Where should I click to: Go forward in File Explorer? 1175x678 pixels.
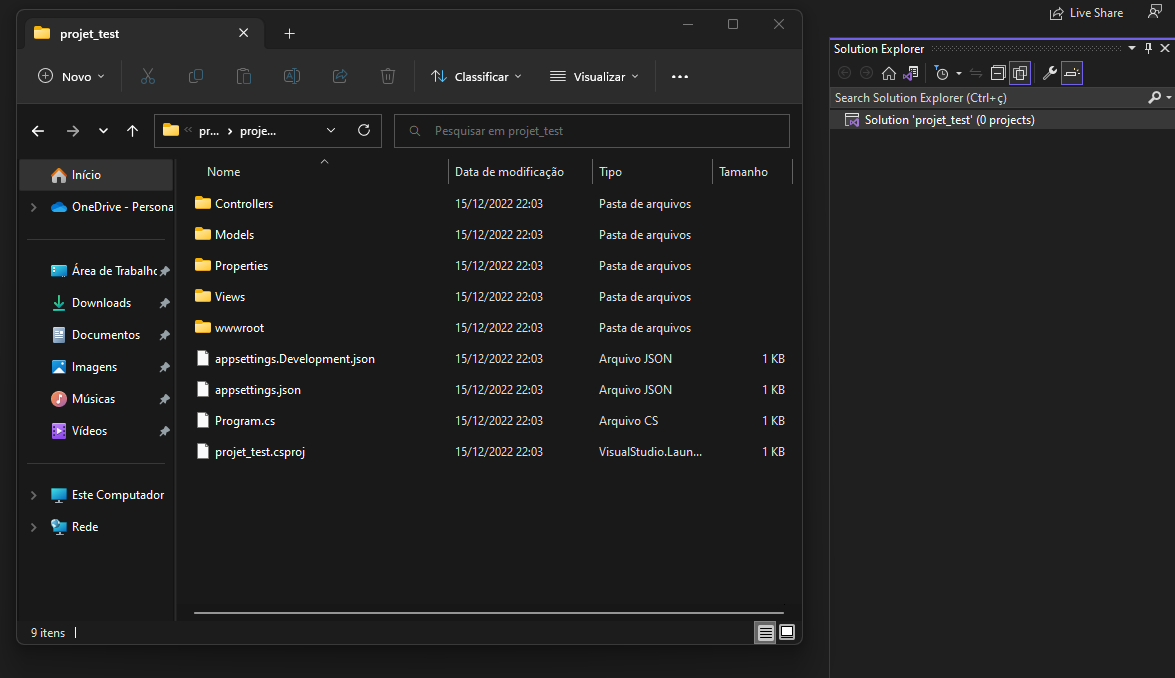[x=73, y=131]
